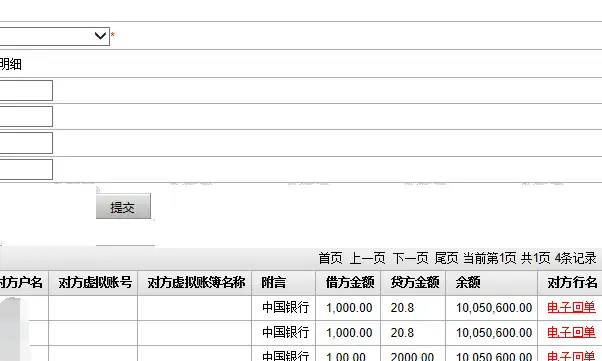Focus the second empty input field

click(26, 117)
